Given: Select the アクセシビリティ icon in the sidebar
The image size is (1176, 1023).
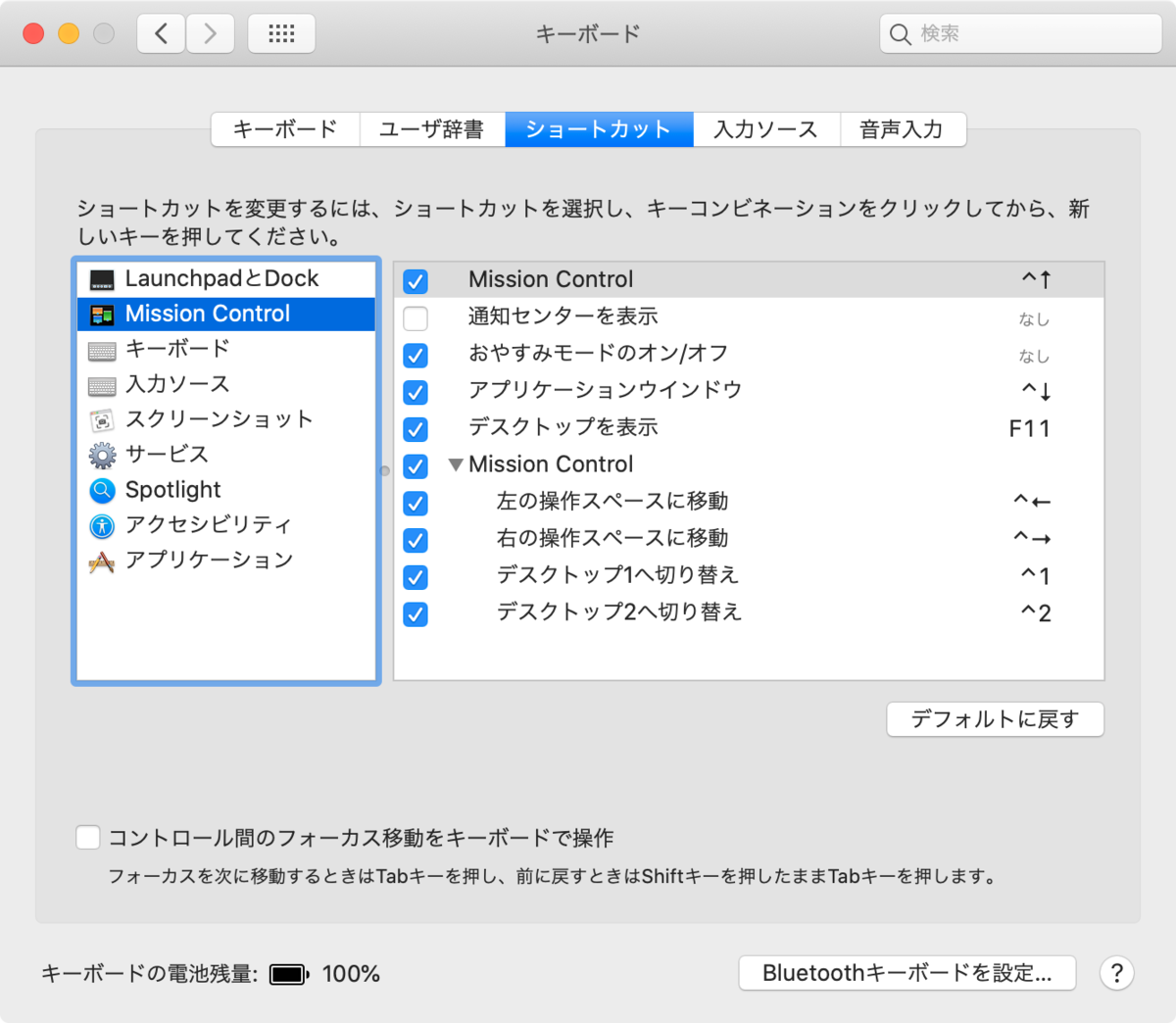Looking at the screenshot, I should 102,525.
